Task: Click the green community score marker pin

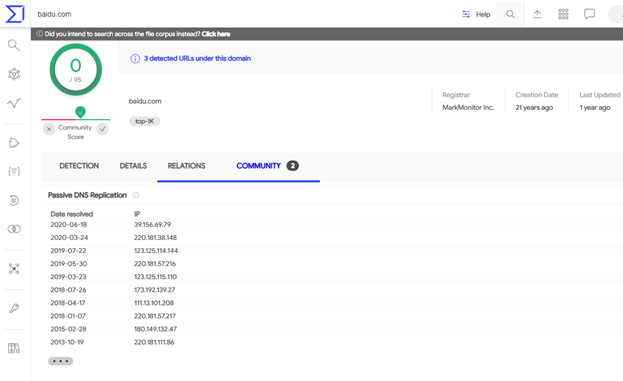Action: [x=80, y=112]
